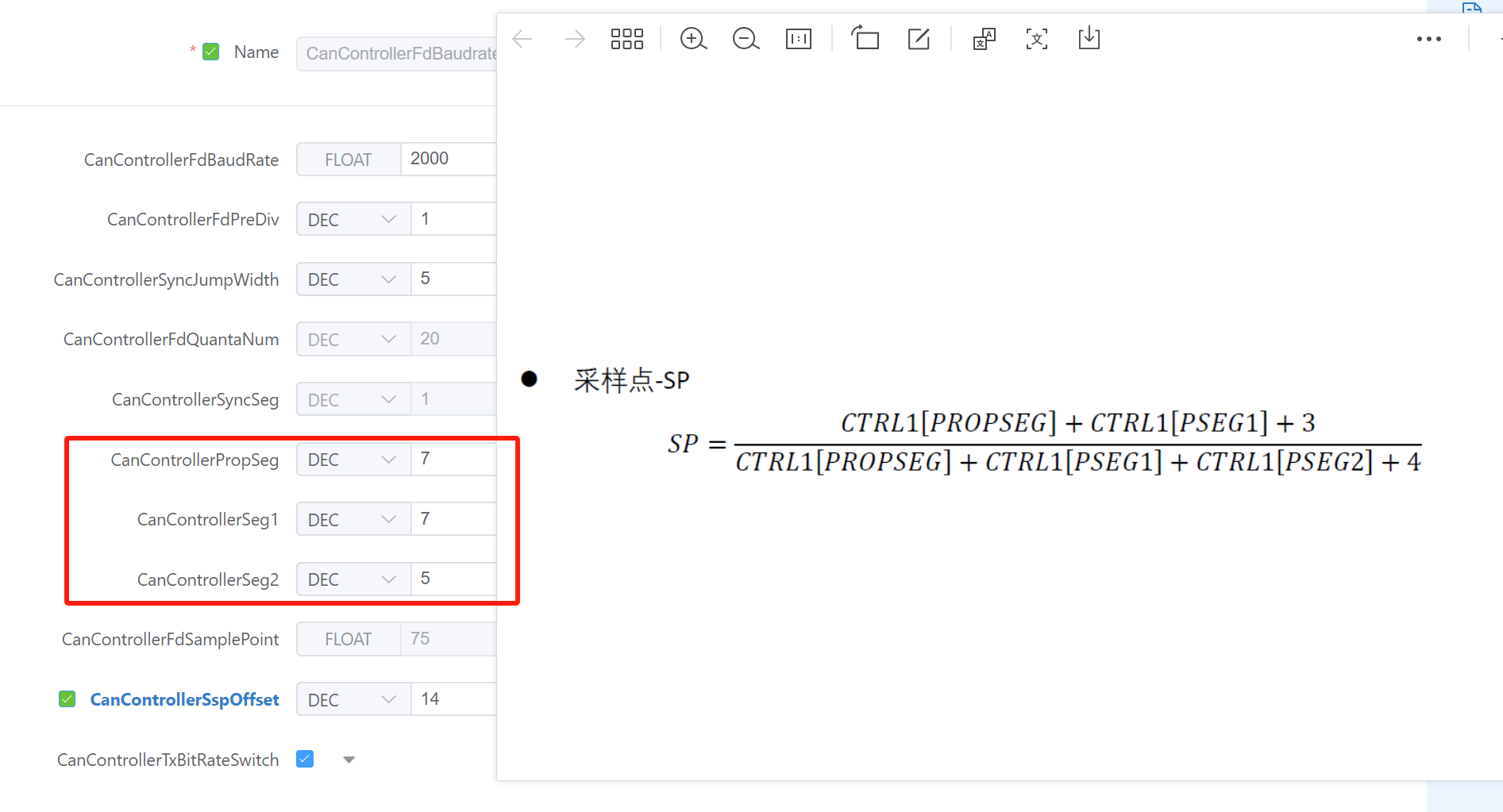Click CanControllerSeg2 value 5 field
The image size is (1503, 812).
454,579
